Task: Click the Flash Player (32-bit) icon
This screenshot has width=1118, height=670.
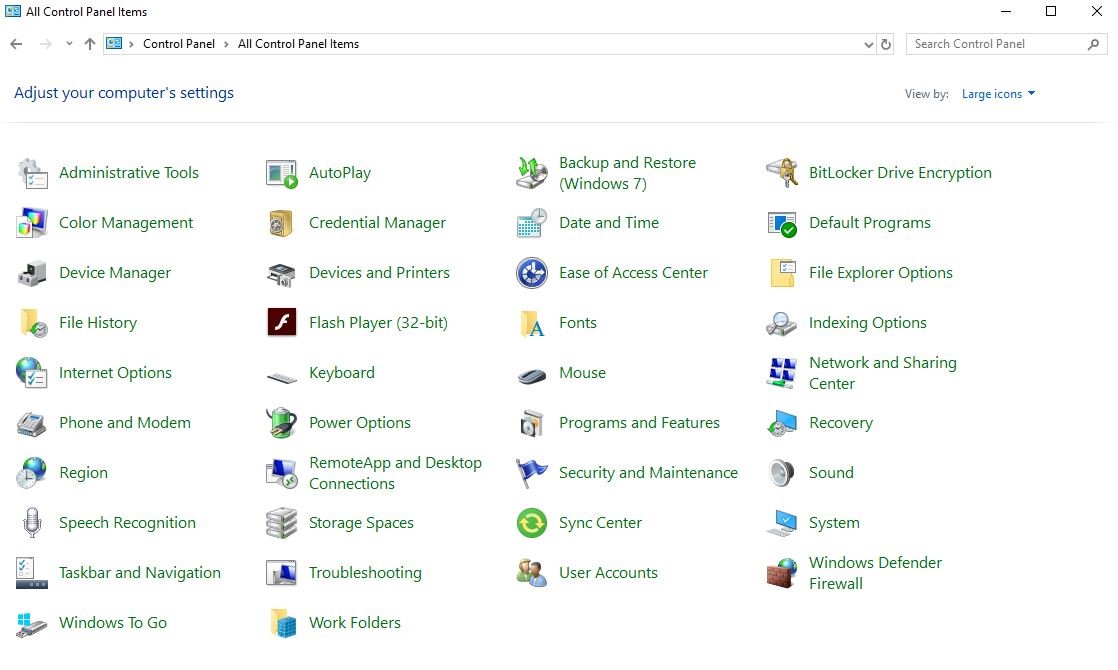Action: coord(282,323)
